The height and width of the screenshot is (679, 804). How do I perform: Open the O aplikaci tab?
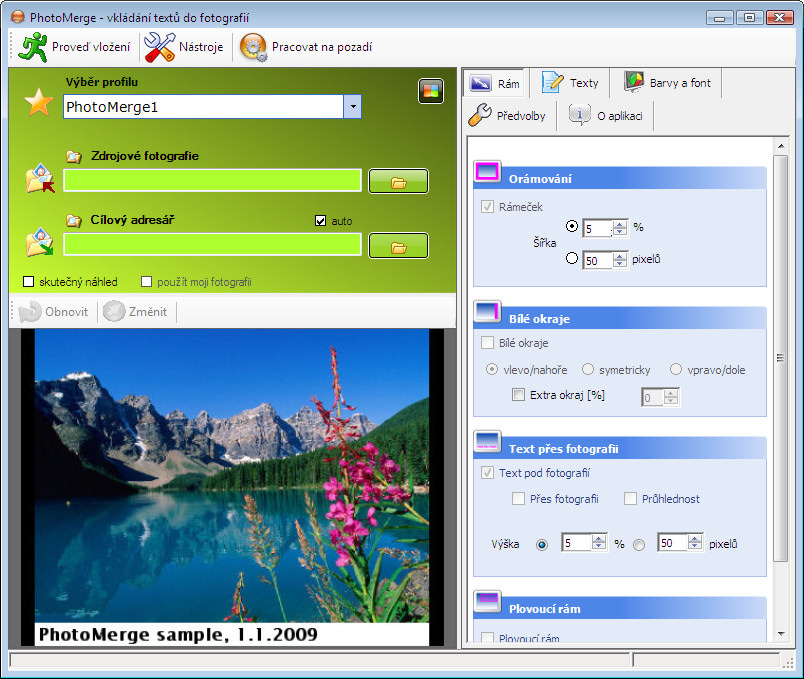[606, 115]
